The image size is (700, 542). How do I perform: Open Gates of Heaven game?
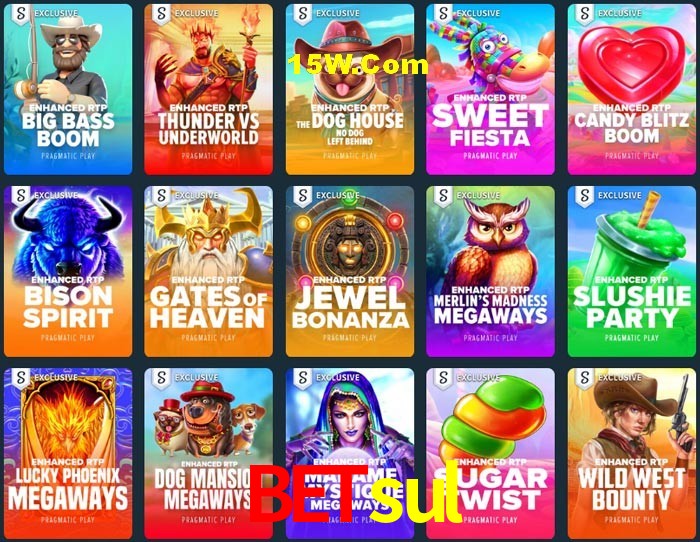pyautogui.click(x=208, y=271)
